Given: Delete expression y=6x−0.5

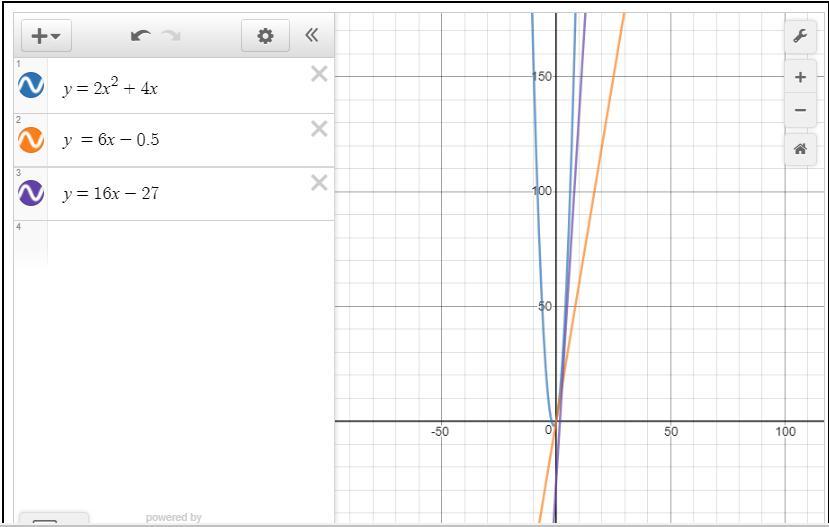Looking at the screenshot, I should 319,128.
